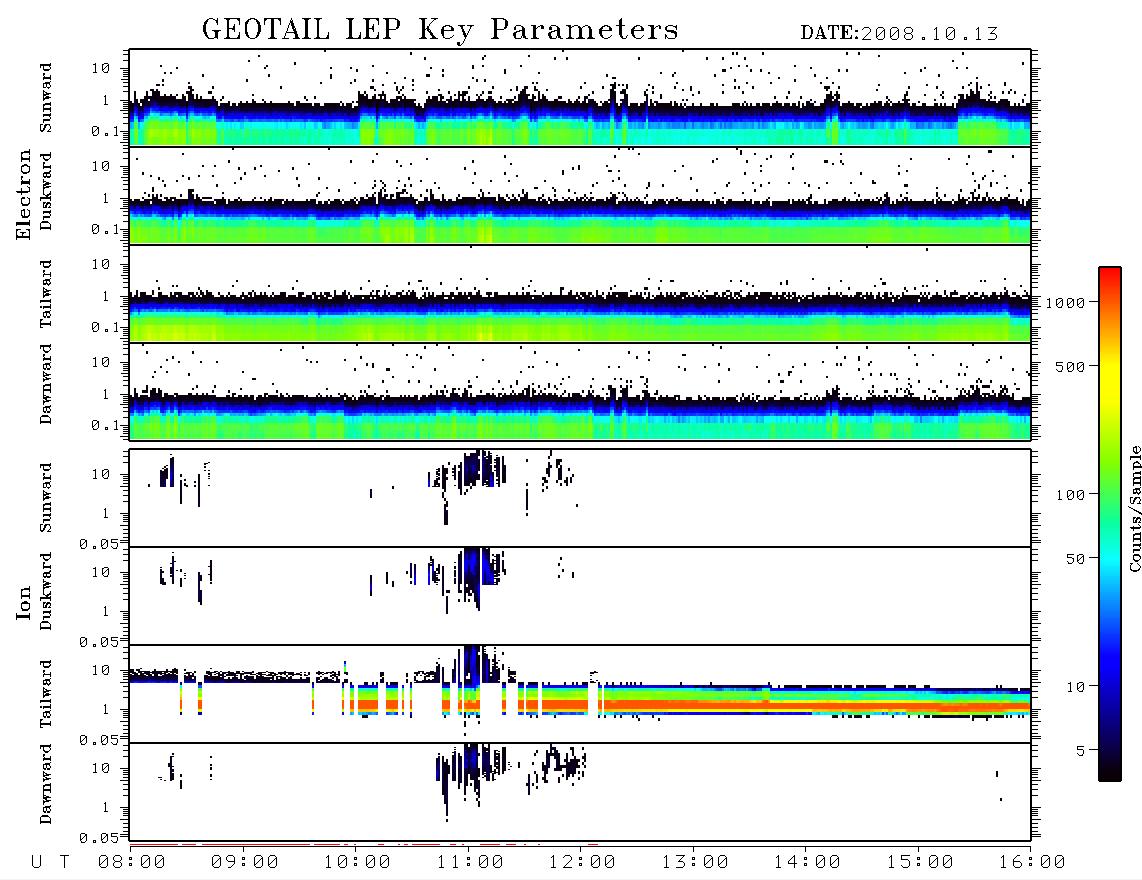Click the "Ion" group axis label
The height and width of the screenshot is (880, 1142).
coord(23,602)
